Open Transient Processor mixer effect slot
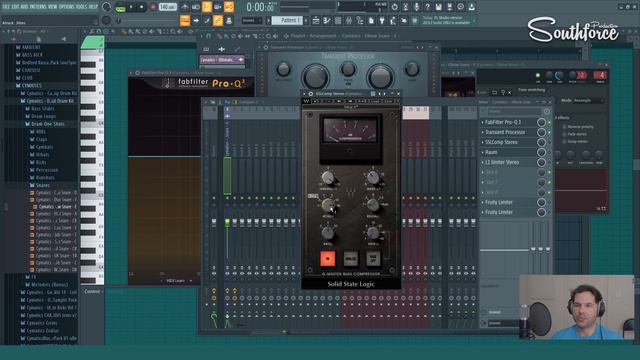 point(505,132)
